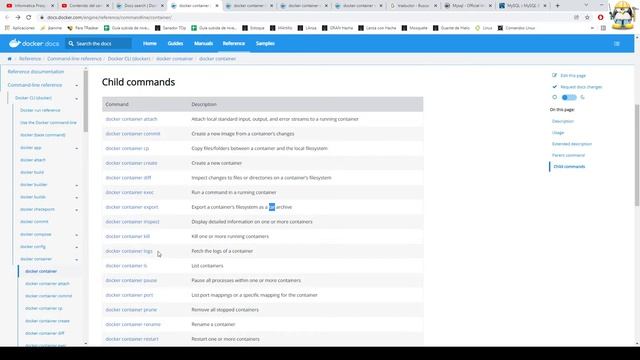Expand docker buildx in sidebar
The image size is (640, 360).
pos(77,198)
